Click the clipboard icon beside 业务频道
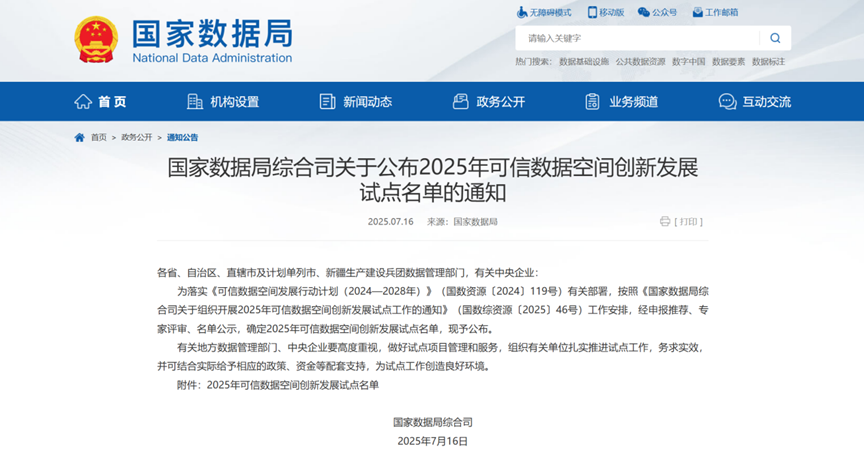 (x=592, y=101)
